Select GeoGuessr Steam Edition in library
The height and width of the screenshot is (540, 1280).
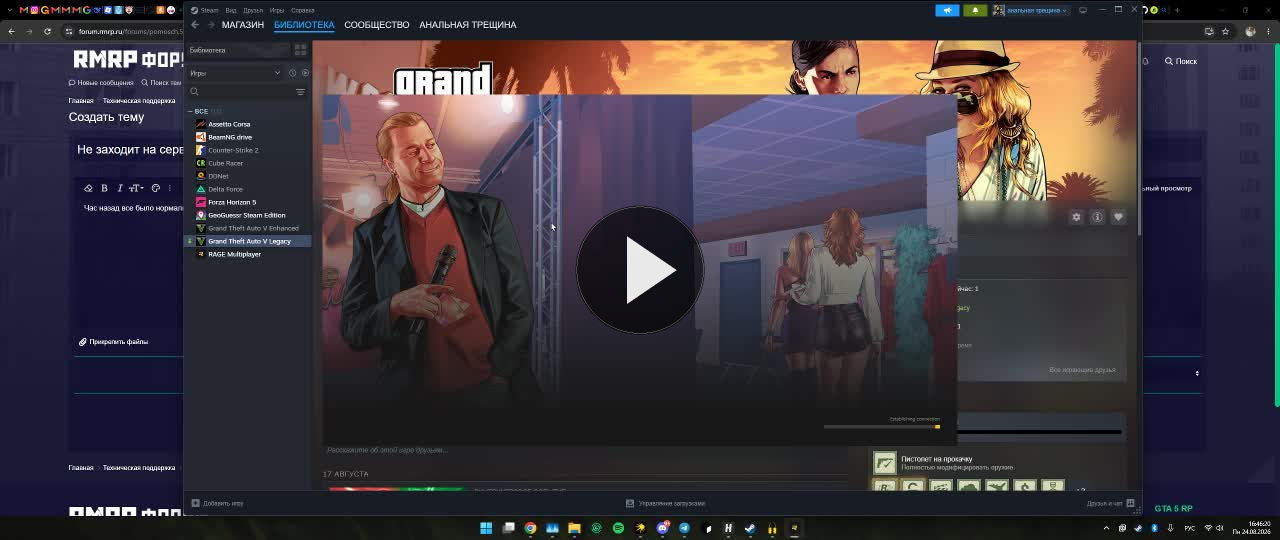click(x=246, y=215)
